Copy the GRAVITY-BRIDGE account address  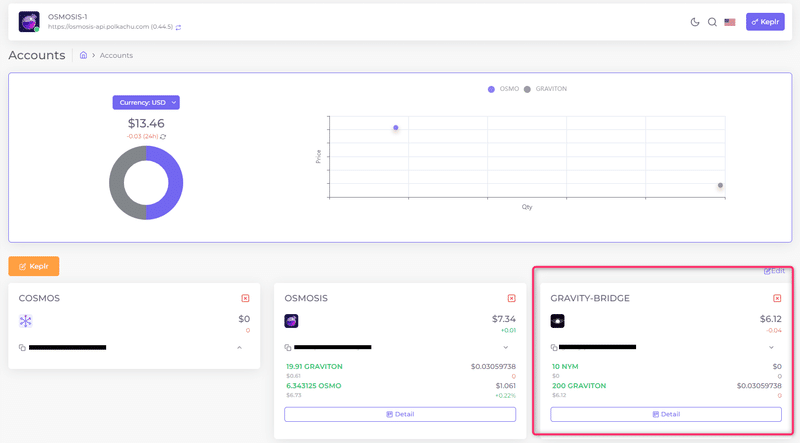[x=554, y=348]
